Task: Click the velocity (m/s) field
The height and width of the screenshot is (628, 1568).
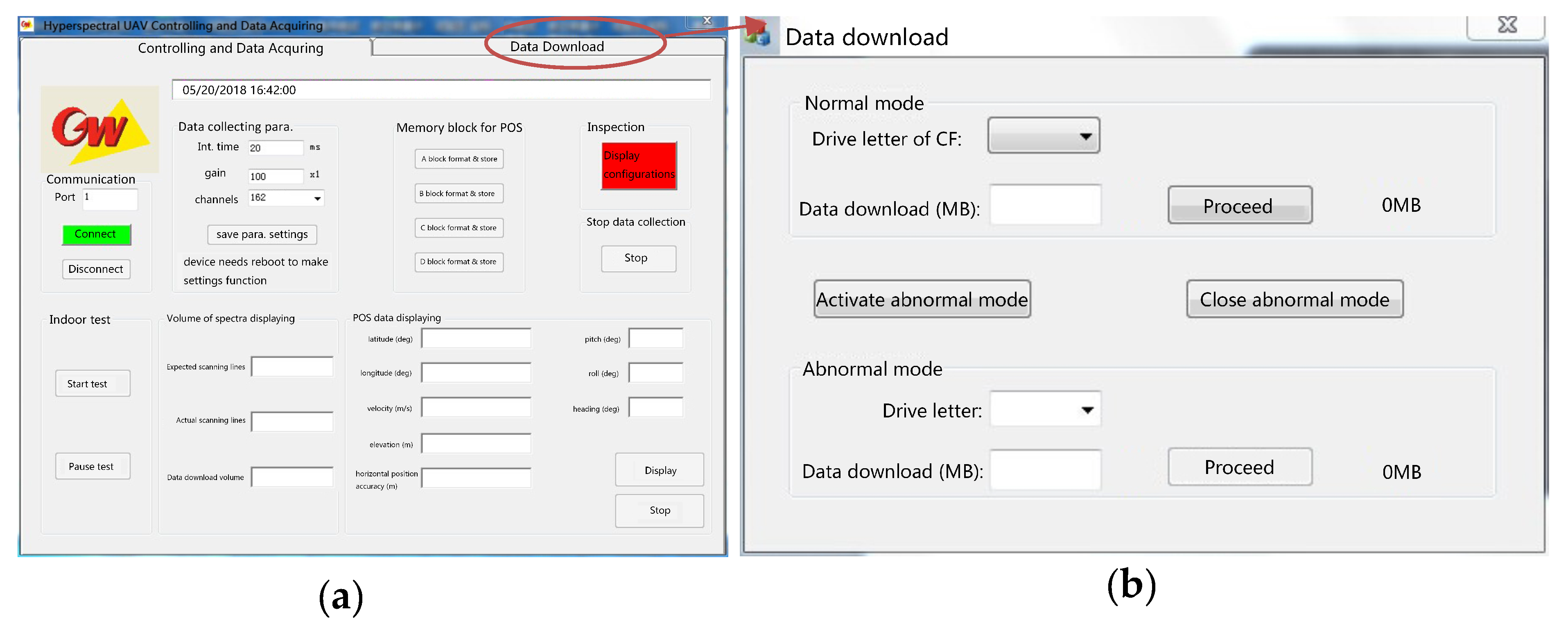Action: (476, 408)
